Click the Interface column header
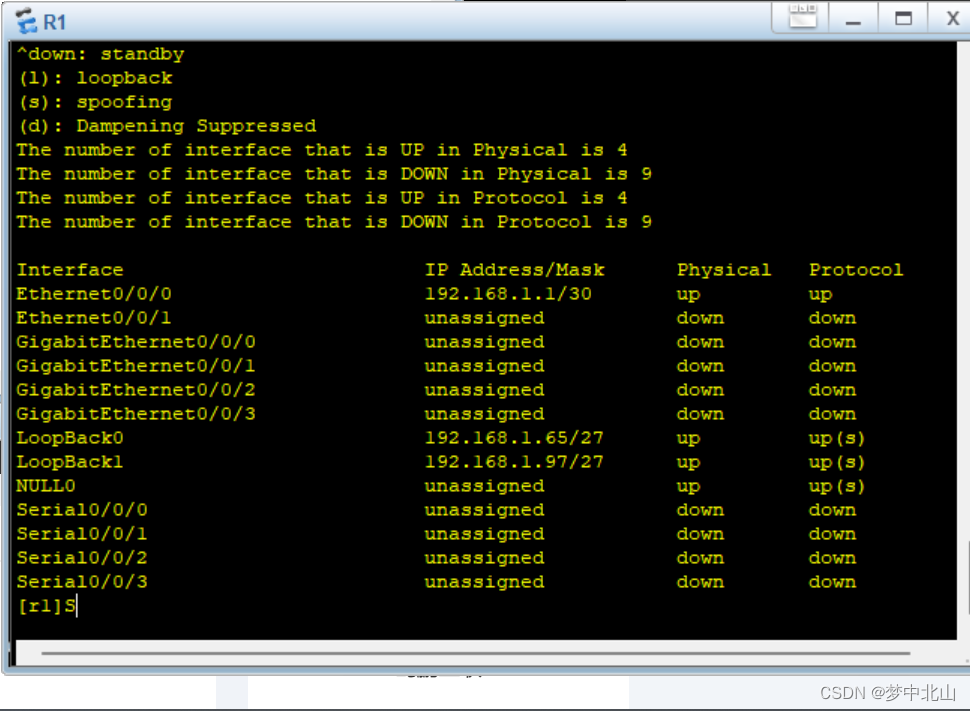This screenshot has height=711, width=970. click(70, 270)
